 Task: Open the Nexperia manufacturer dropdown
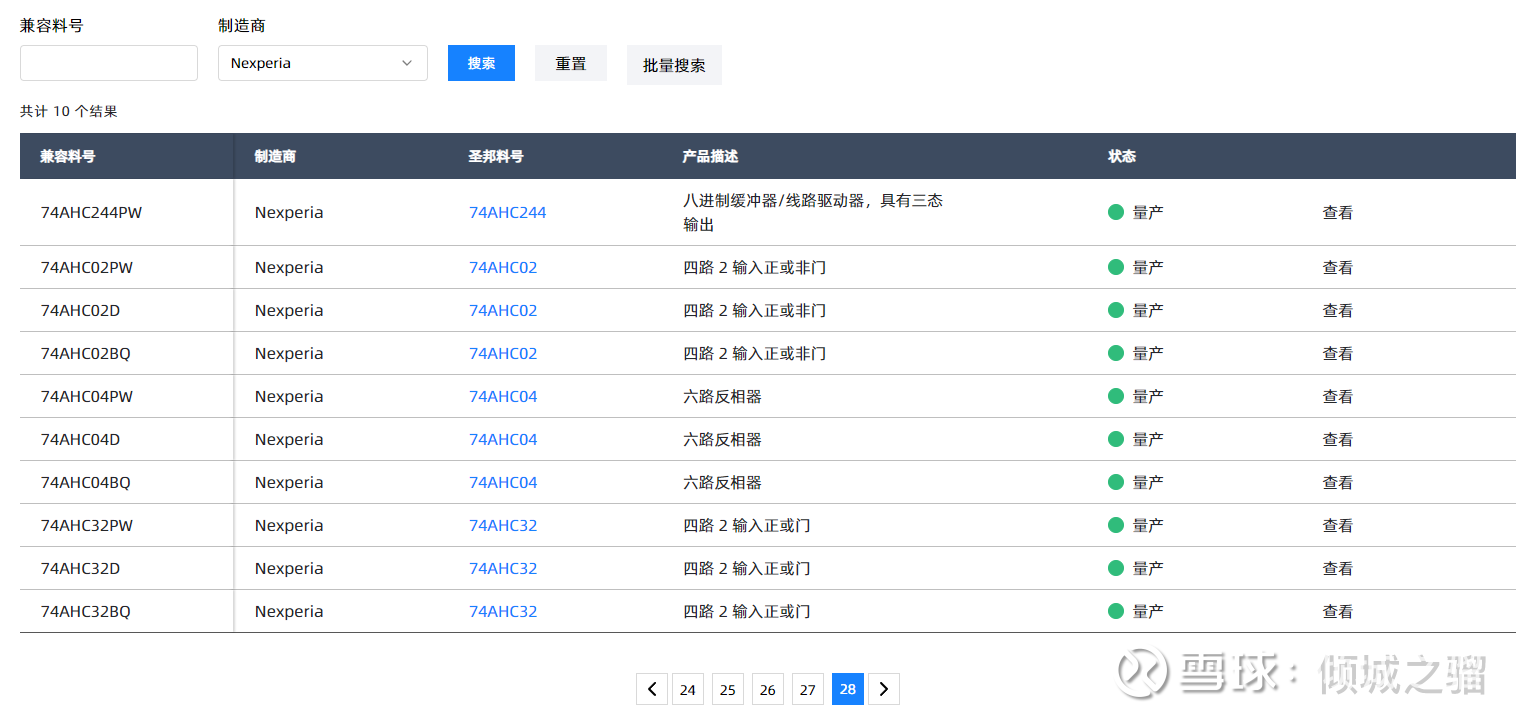point(322,63)
